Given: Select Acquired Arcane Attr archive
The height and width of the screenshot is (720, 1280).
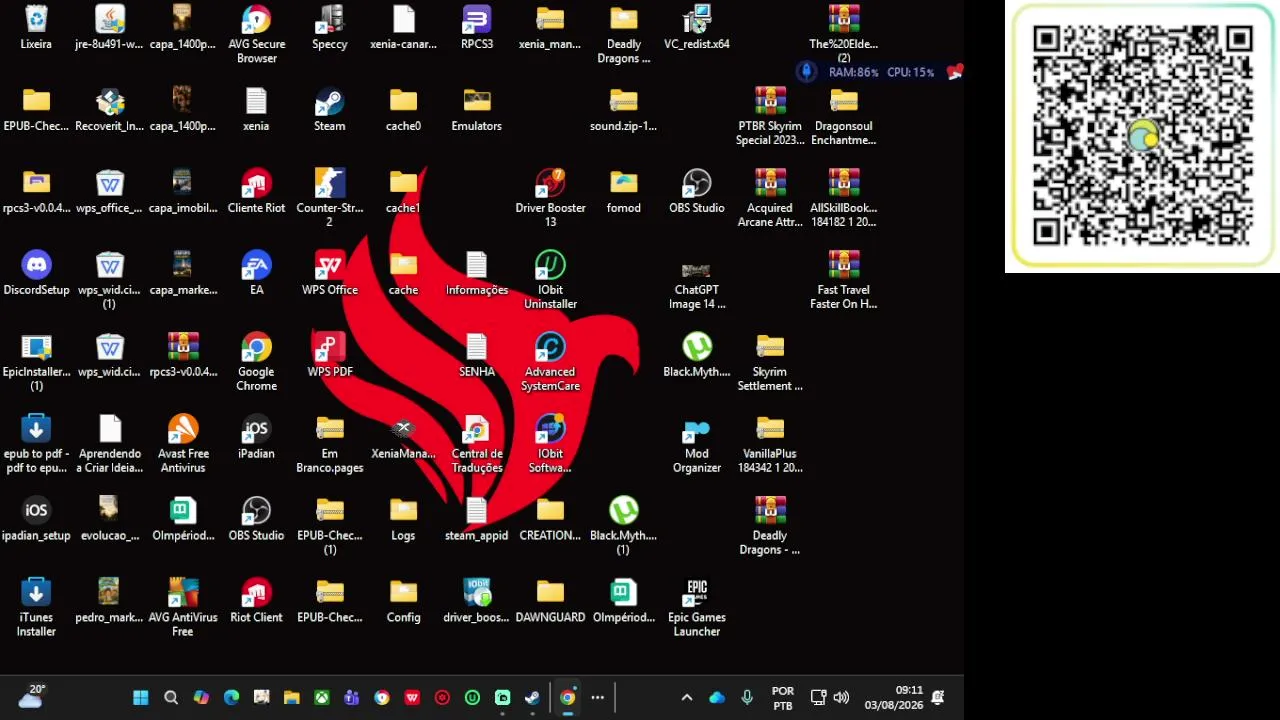Looking at the screenshot, I should pyautogui.click(x=770, y=199).
